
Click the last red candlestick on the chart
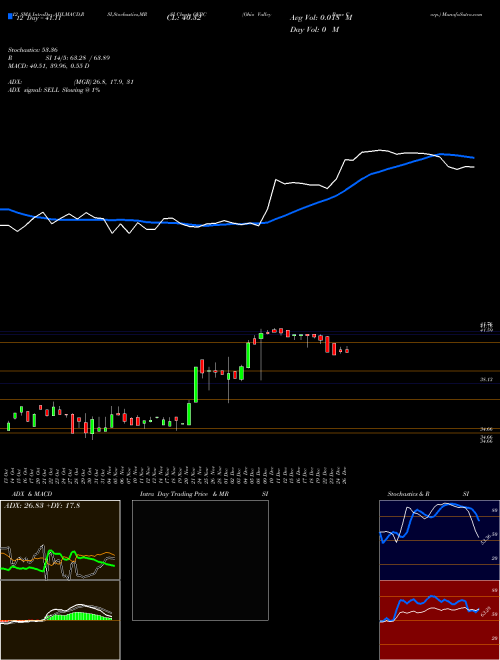(347, 350)
